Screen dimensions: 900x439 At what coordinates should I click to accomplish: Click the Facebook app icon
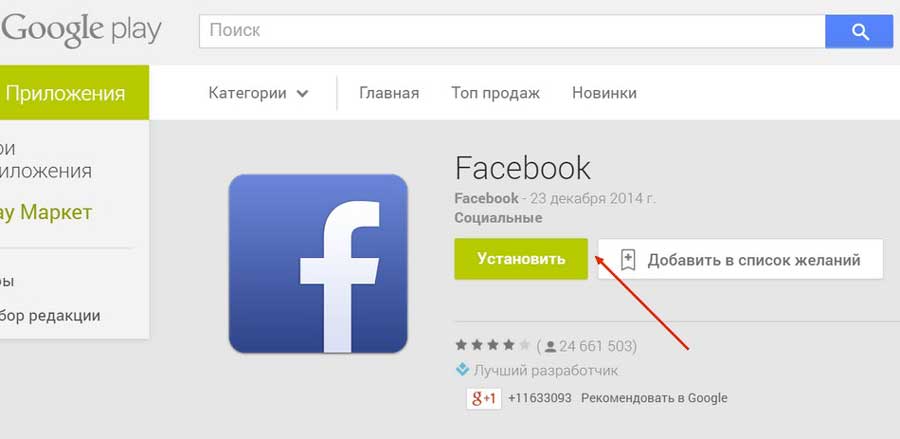click(318, 263)
